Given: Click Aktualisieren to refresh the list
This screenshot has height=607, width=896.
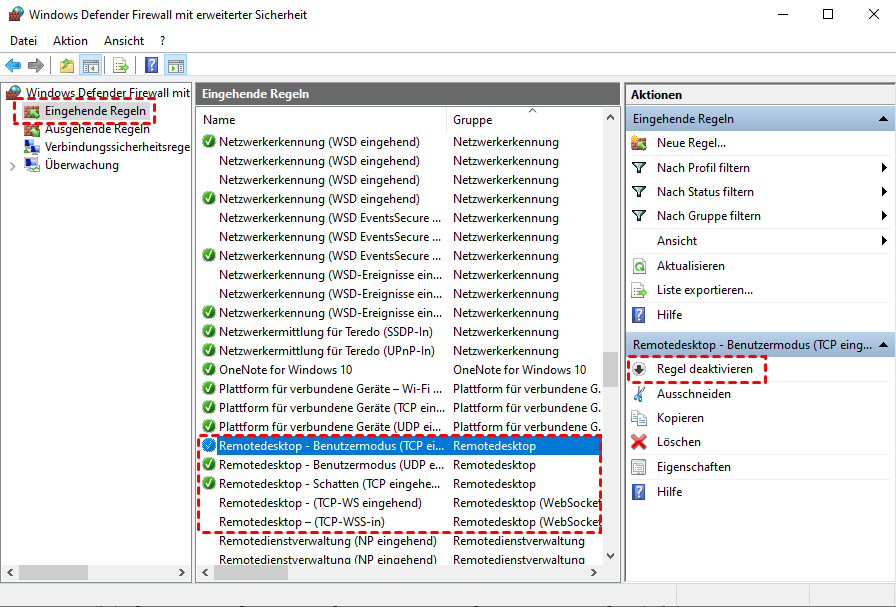Looking at the screenshot, I should [x=691, y=266].
